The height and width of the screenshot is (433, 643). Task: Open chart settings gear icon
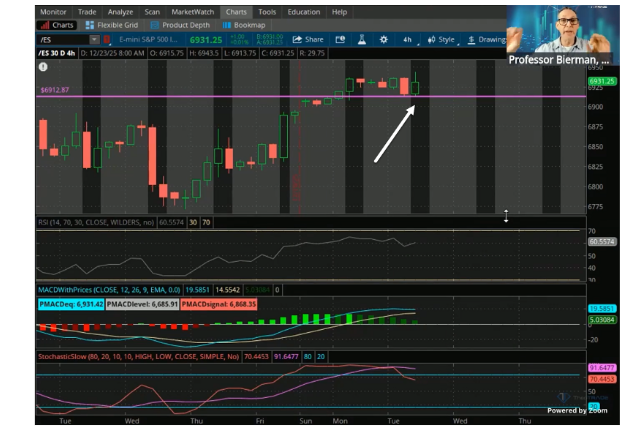[384, 39]
